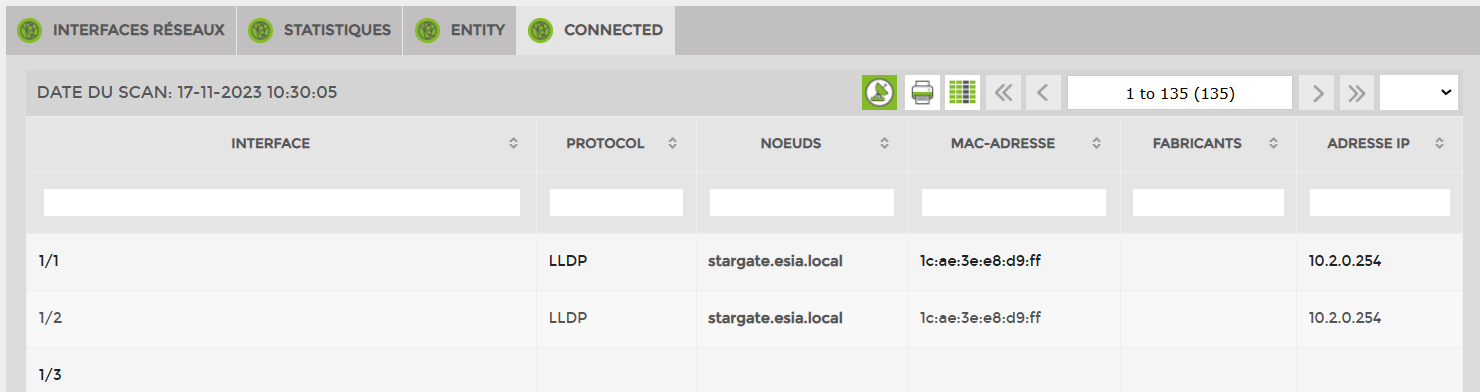Click the Interfaces Réseaux tab icon

pos(29,30)
